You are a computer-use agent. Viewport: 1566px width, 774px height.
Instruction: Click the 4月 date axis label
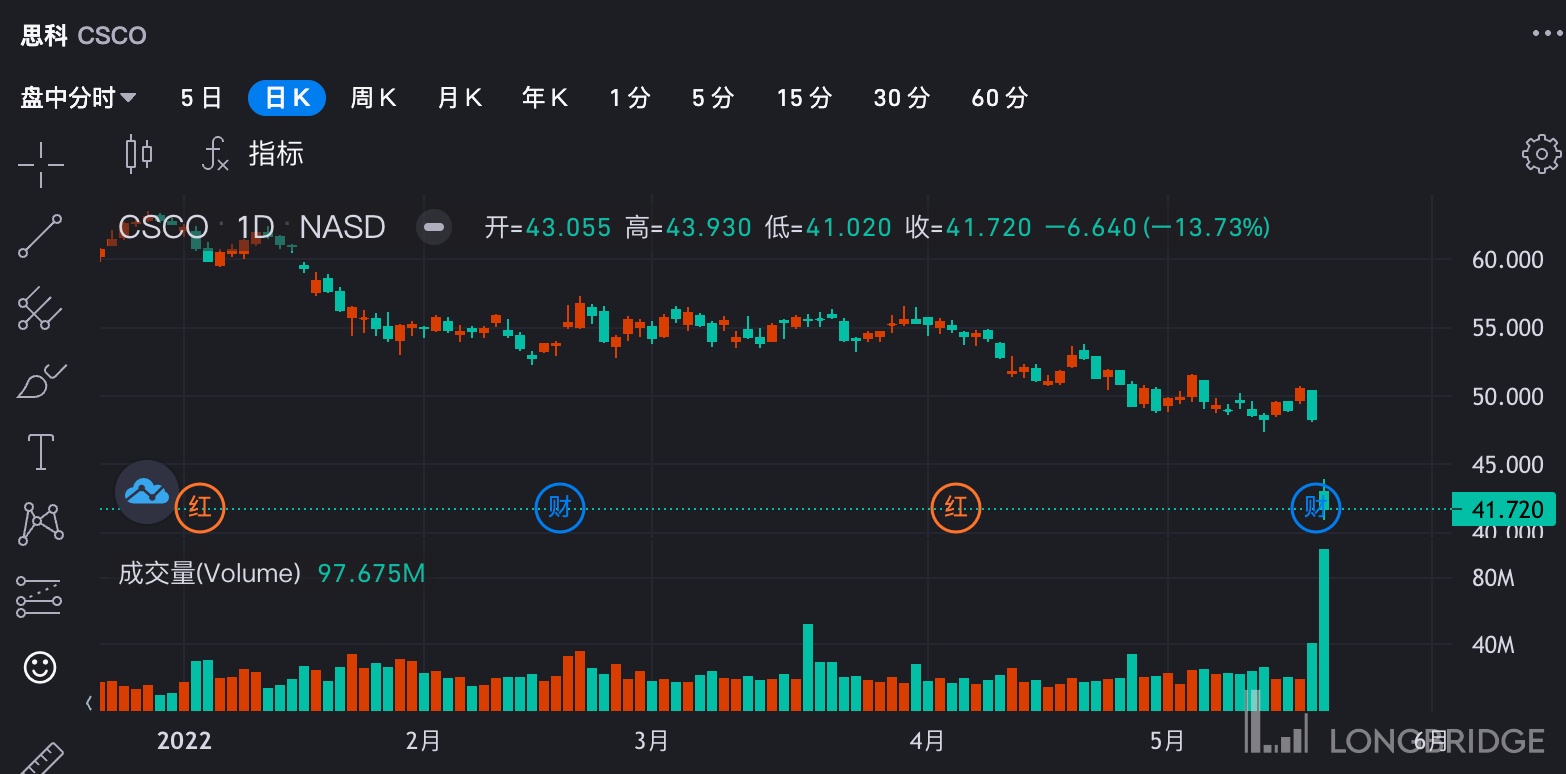[928, 741]
